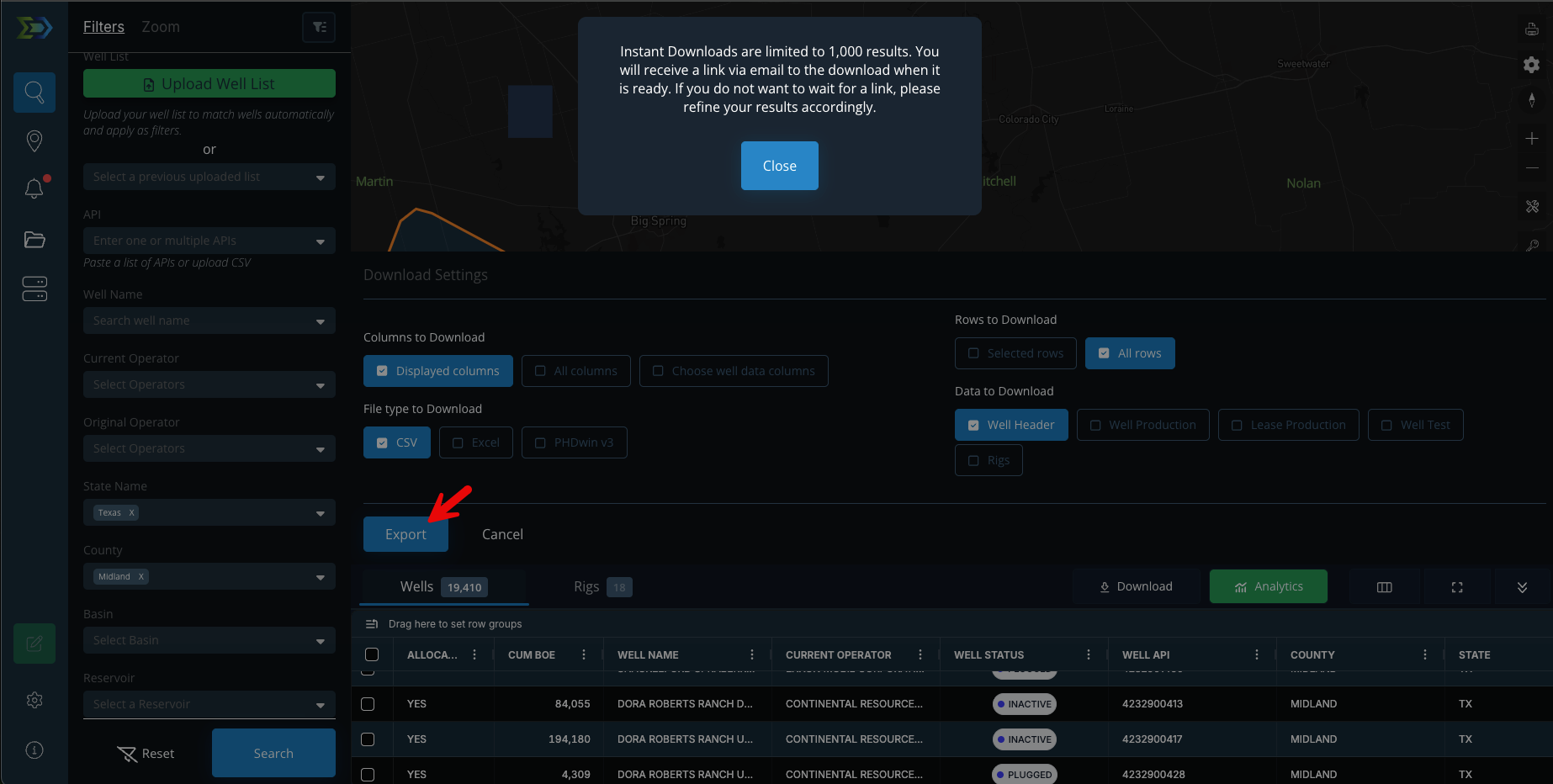Open the well Search panel in the sidebar
Image resolution: width=1553 pixels, height=784 pixels.
tap(34, 93)
